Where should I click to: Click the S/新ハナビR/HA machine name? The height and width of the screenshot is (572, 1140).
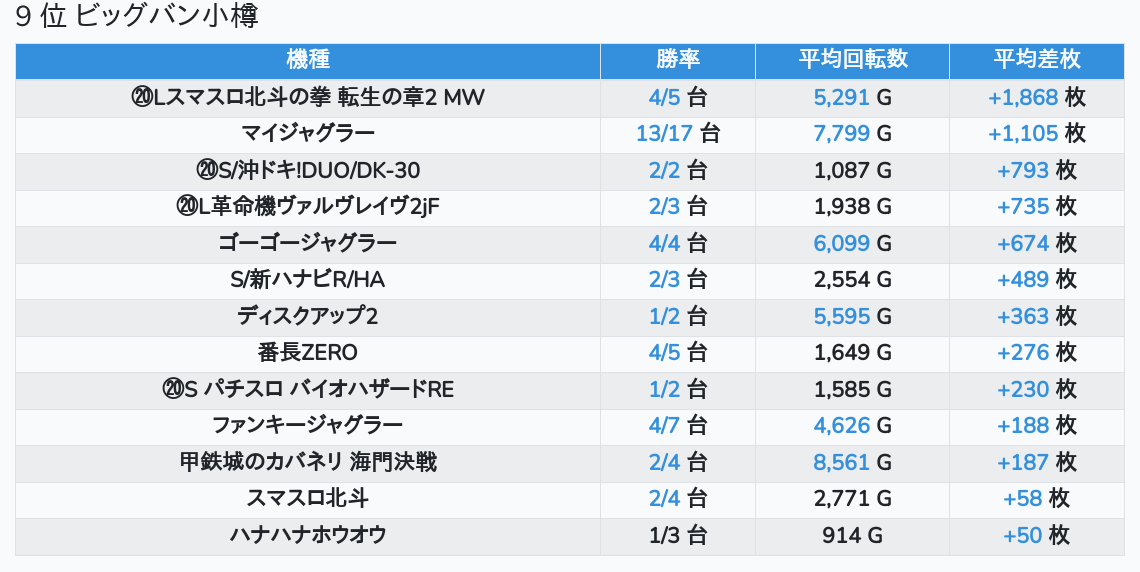pyautogui.click(x=307, y=280)
